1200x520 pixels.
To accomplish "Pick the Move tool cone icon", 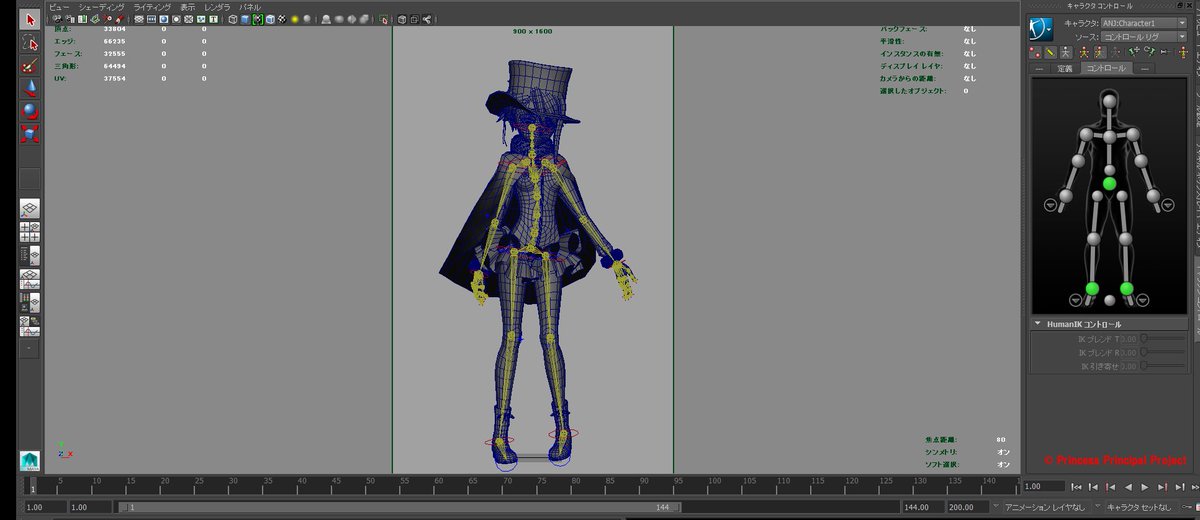I will click(30, 87).
